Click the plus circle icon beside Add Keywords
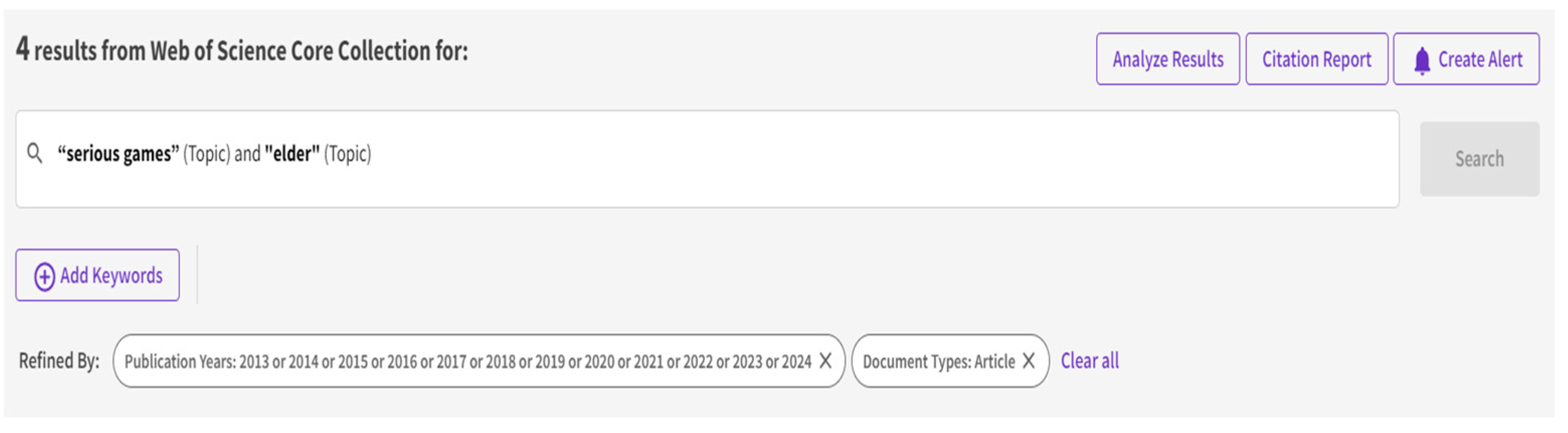Screen dimensions: 1568x433 point(44,277)
